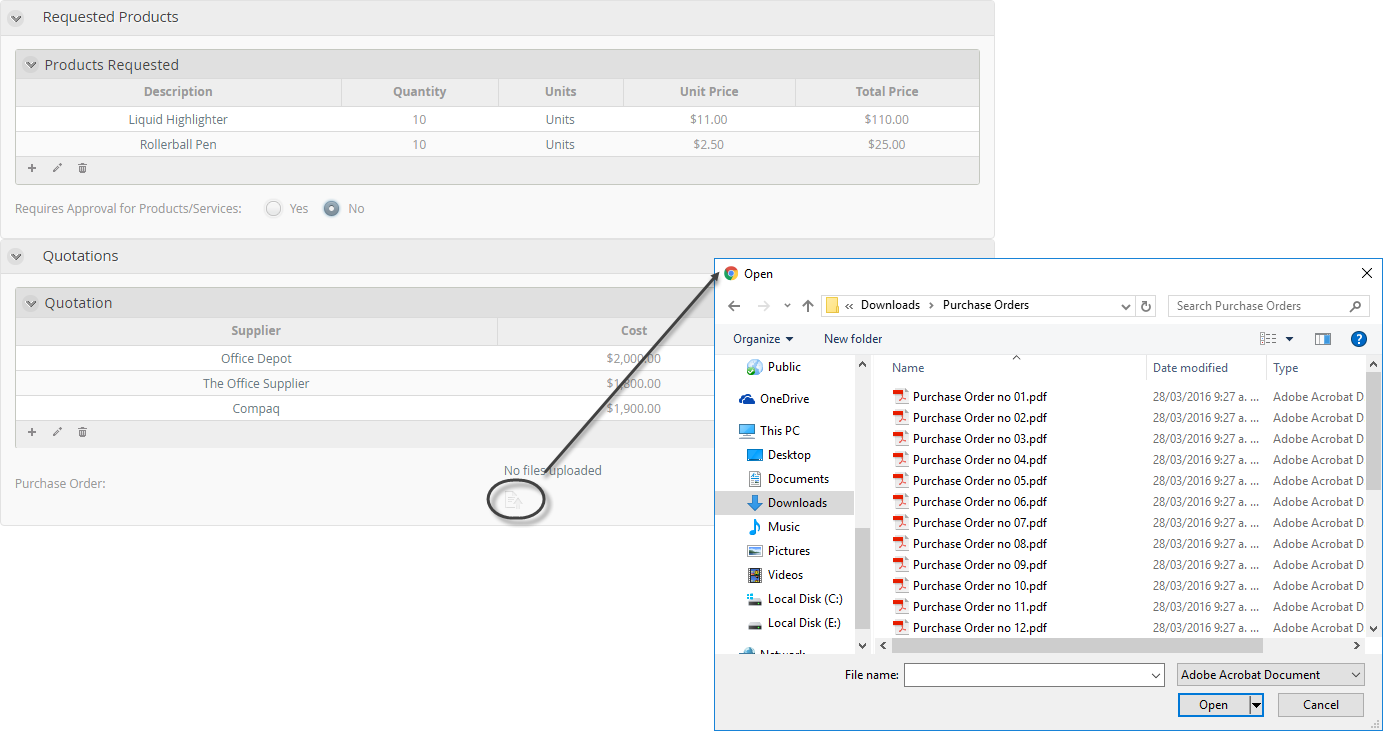Edit selected row in Products Requested table
Viewport: 1383px width, 731px height.
pyautogui.click(x=57, y=168)
